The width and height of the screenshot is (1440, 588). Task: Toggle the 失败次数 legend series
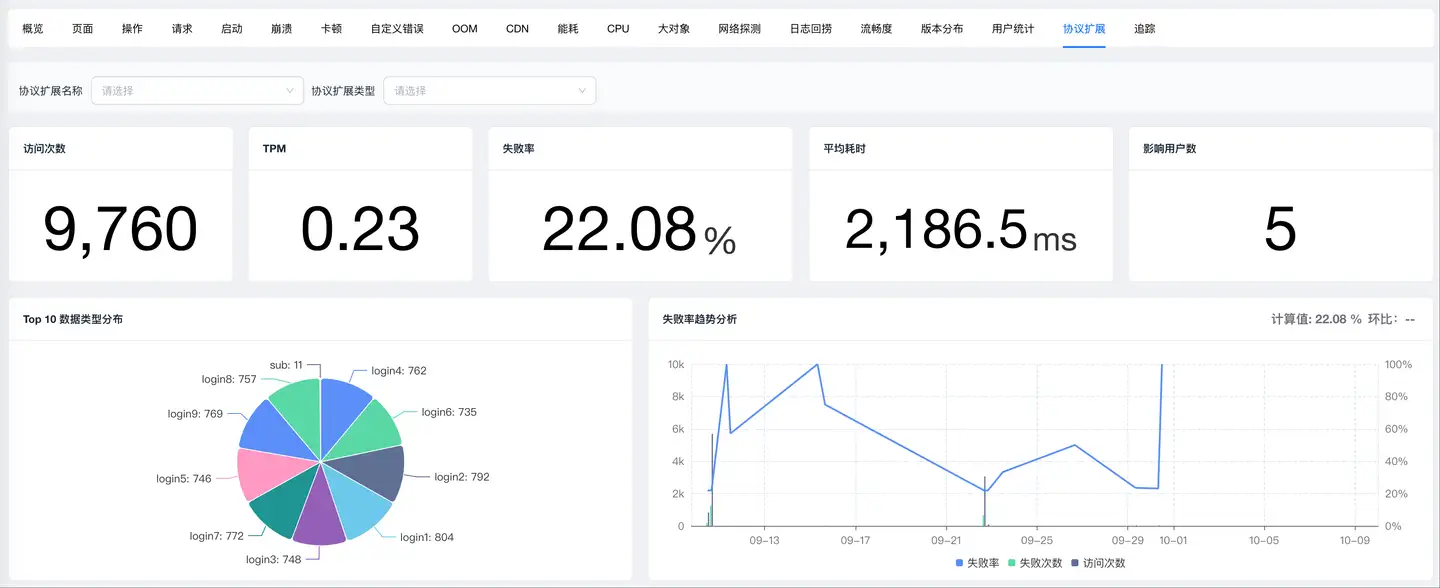[x=1034, y=563]
